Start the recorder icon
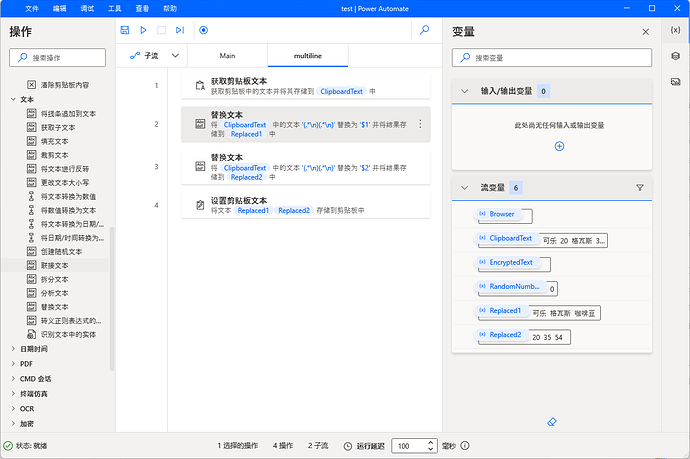 (203, 30)
